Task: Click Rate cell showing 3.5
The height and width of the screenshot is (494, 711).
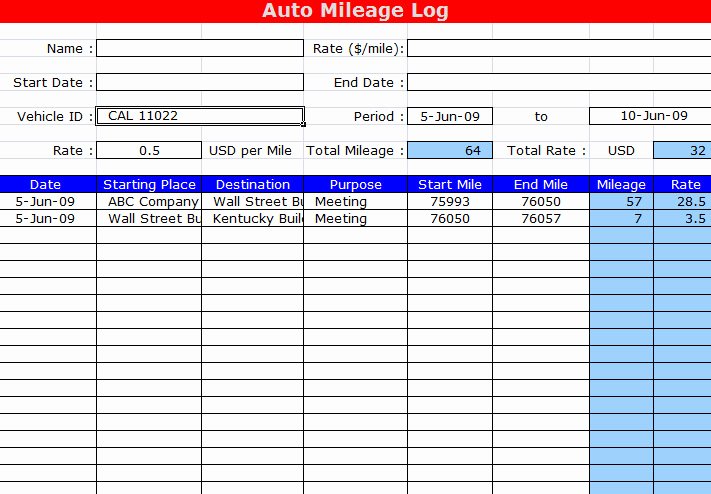Action: click(682, 218)
